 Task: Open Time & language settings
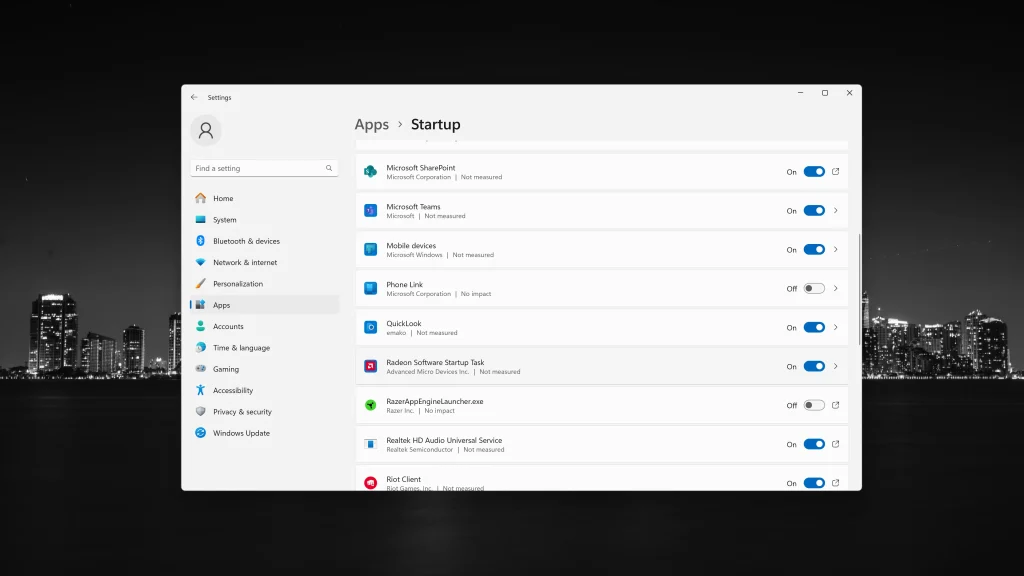264,347
